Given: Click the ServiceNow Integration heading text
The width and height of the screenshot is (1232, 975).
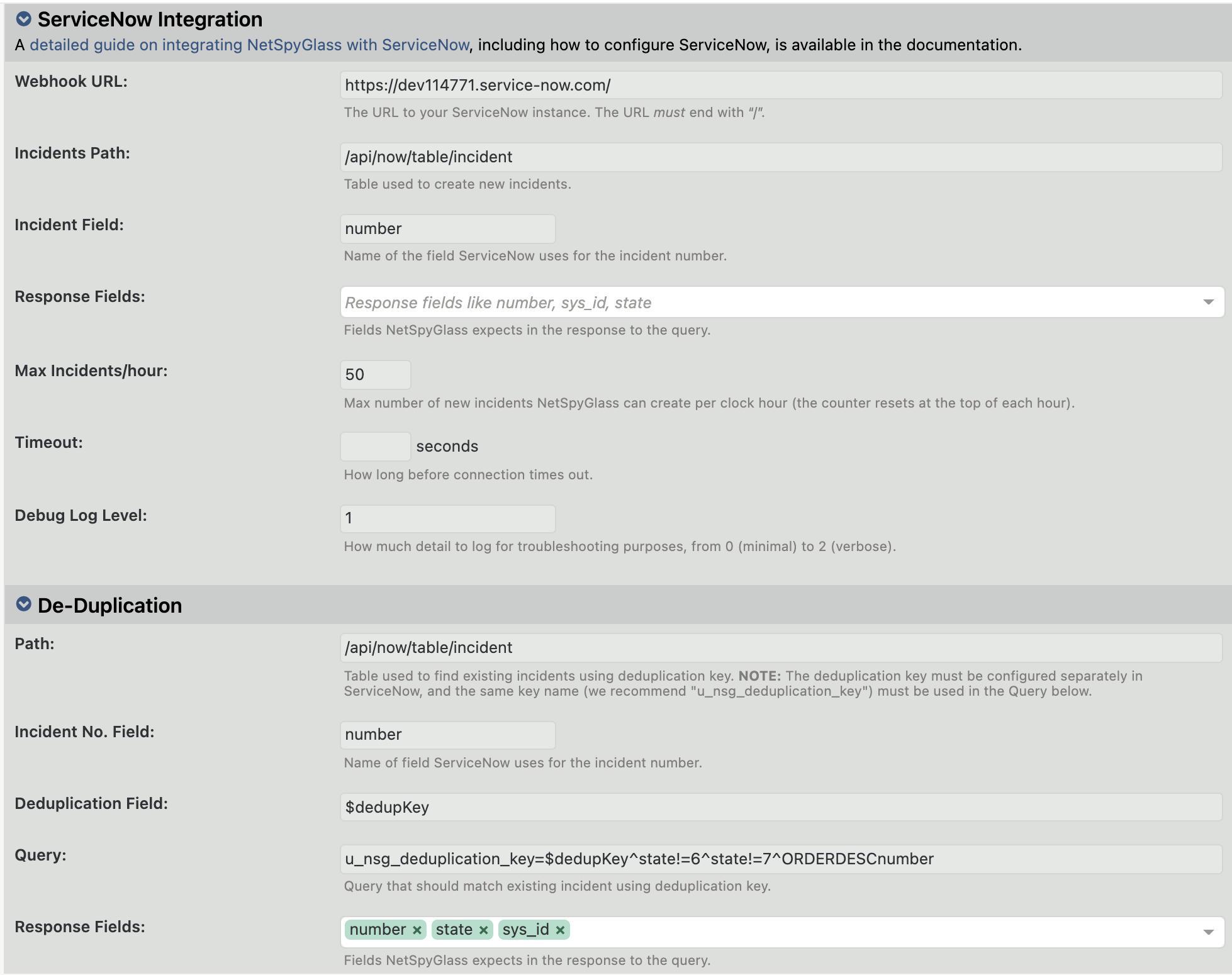Looking at the screenshot, I should tap(150, 19).
